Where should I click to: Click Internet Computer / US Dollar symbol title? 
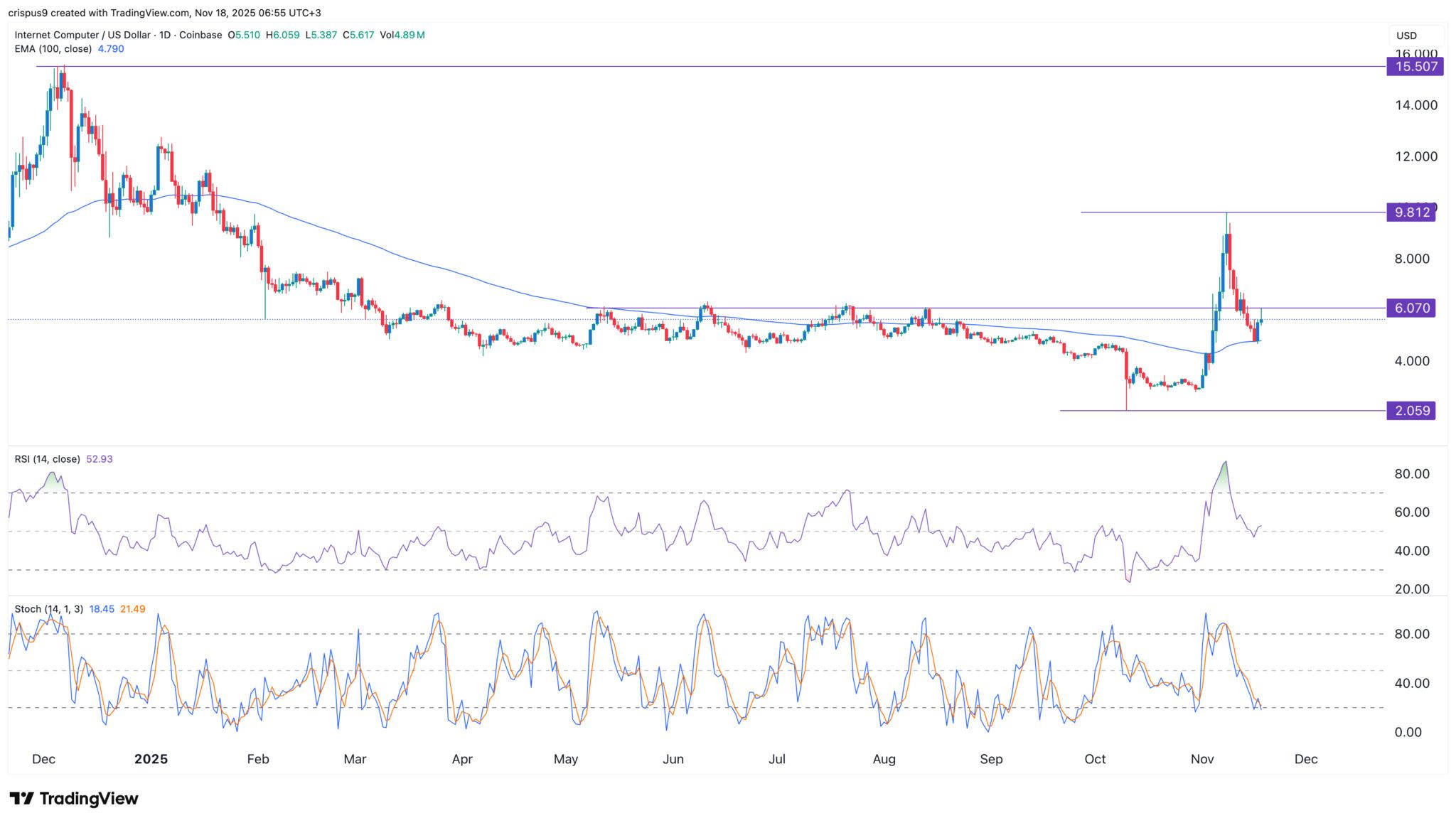coord(81,35)
